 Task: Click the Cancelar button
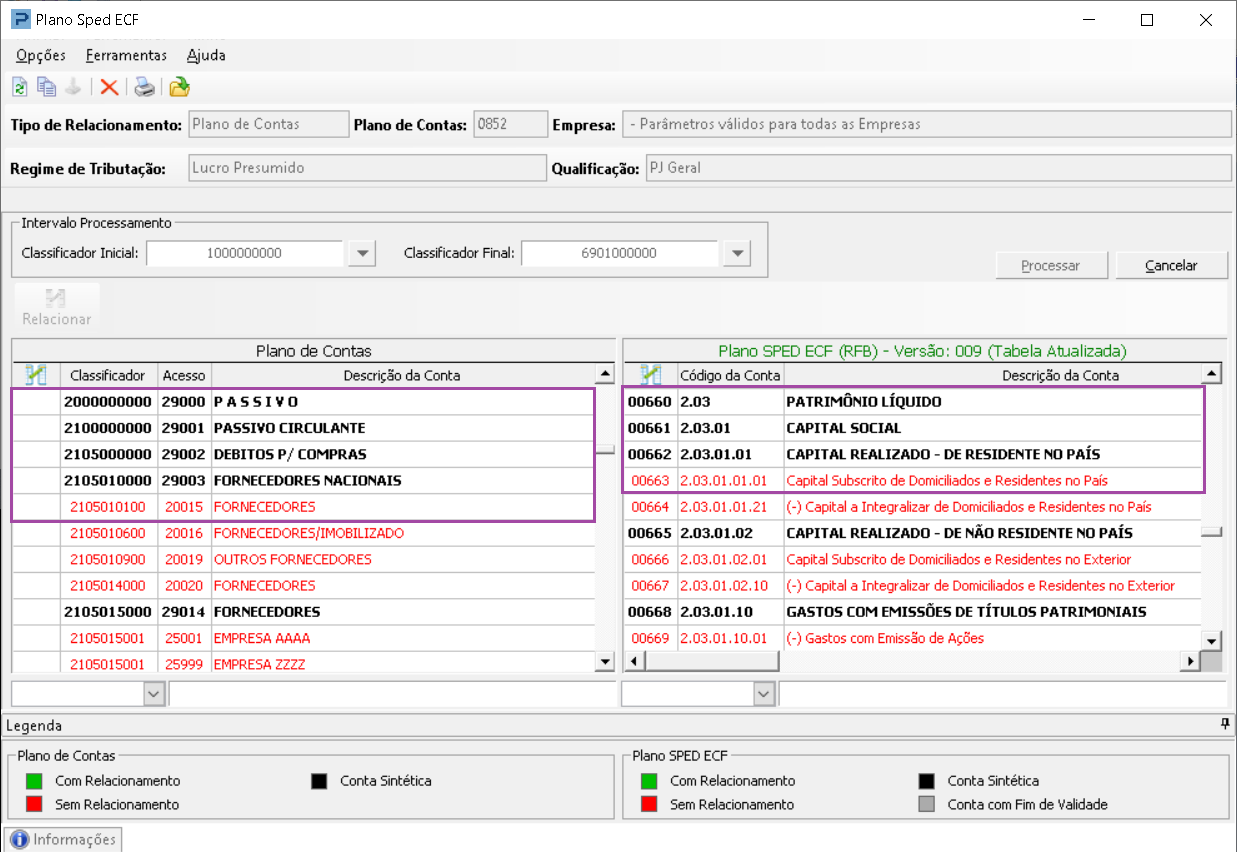tap(1171, 265)
